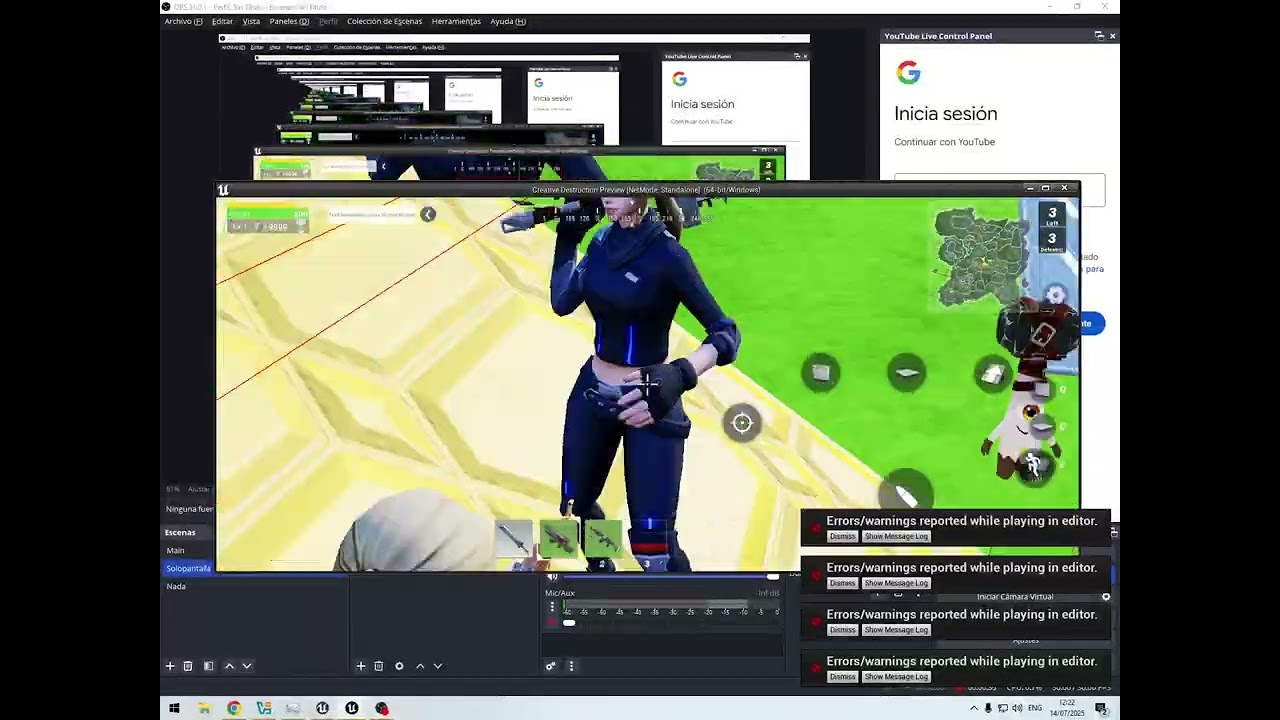The image size is (1280, 720).
Task: Adjust the desktop audio volume slider
Action: coord(670,577)
